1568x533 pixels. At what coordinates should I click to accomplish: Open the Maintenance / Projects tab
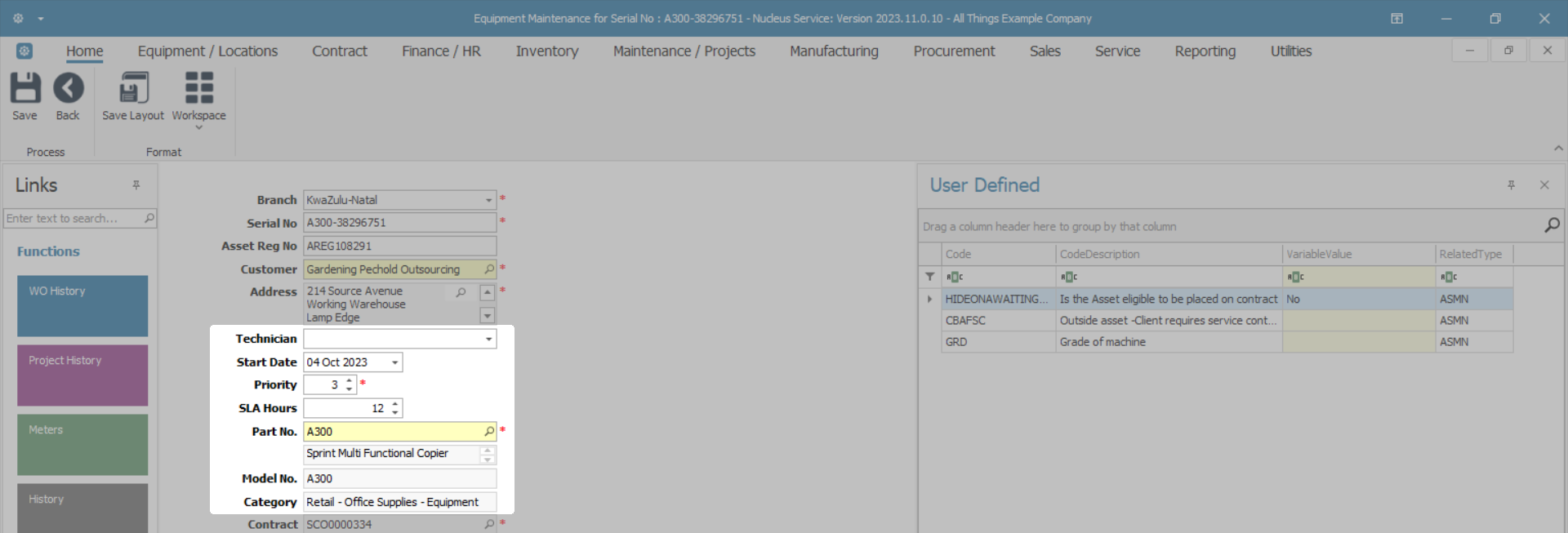tap(684, 51)
